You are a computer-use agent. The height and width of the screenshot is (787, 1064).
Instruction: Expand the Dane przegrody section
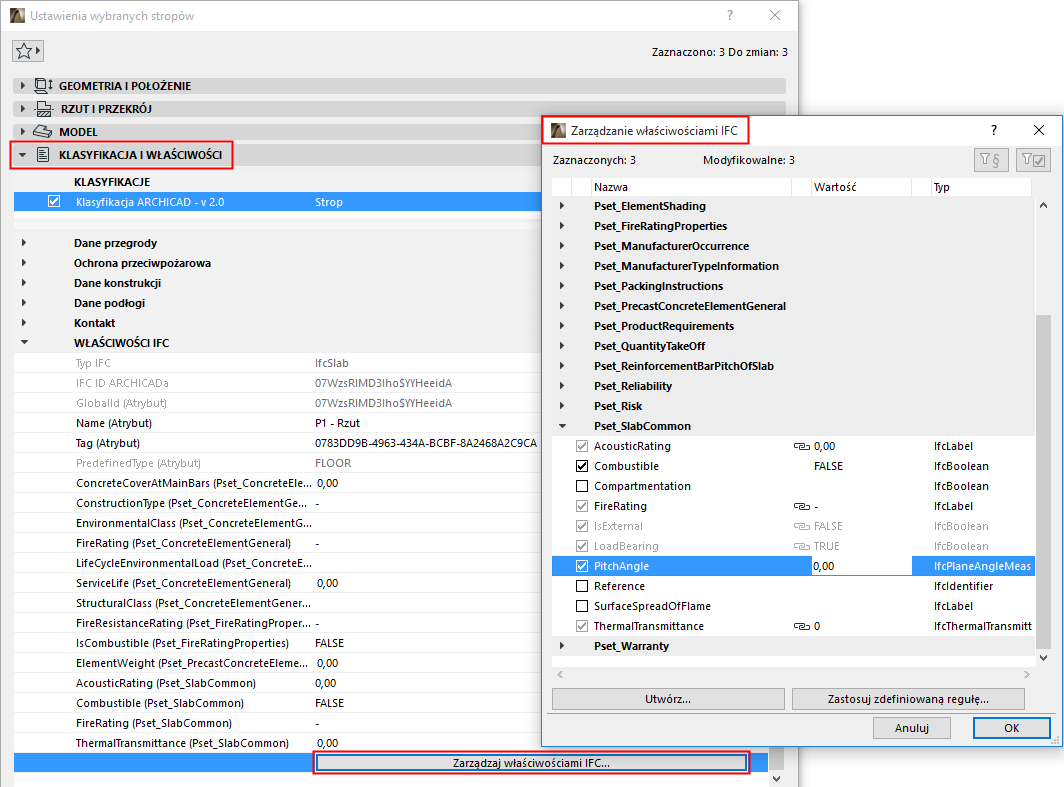click(24, 242)
